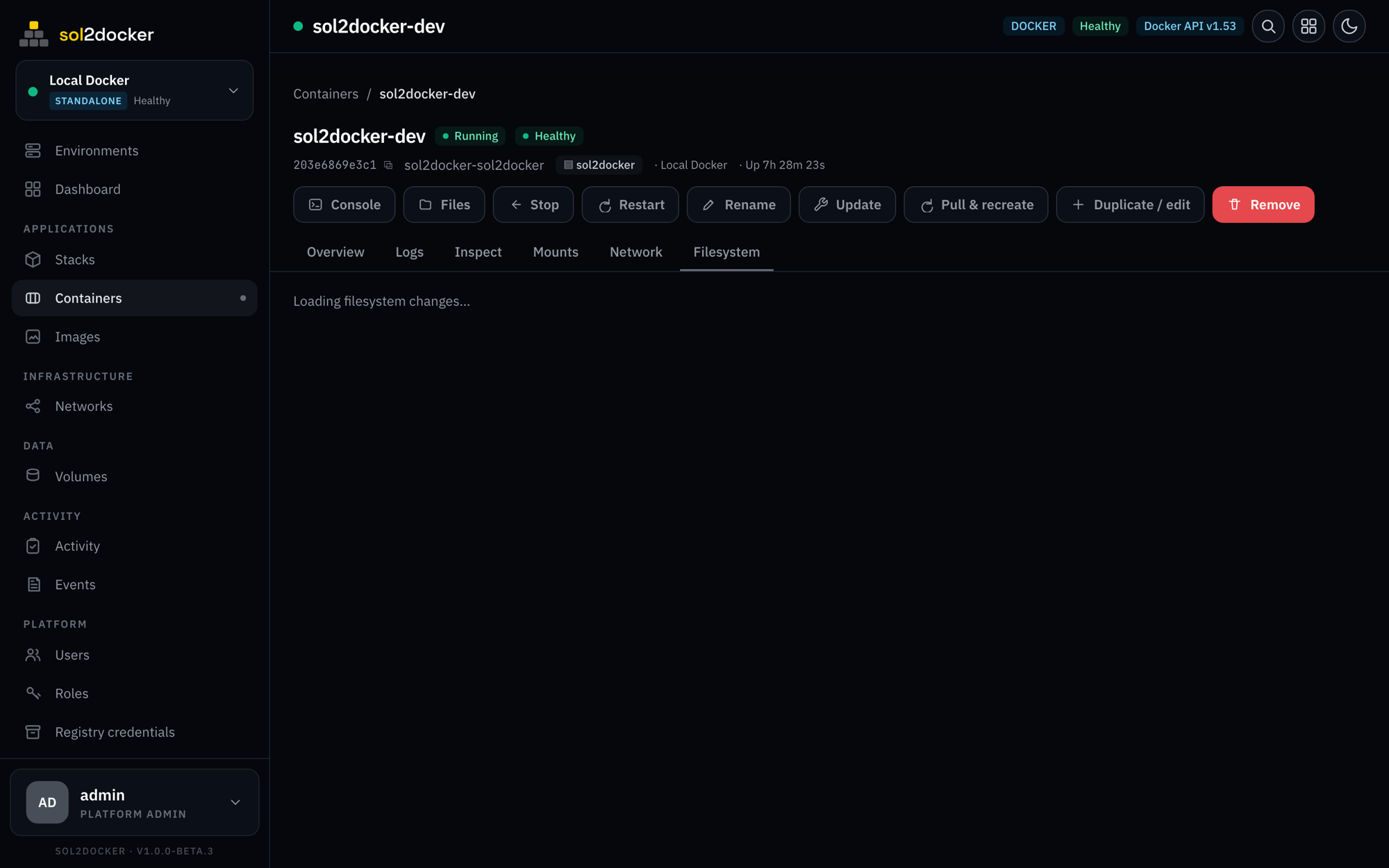Select the Filesystem tab
The image size is (1389, 868).
[x=726, y=252]
